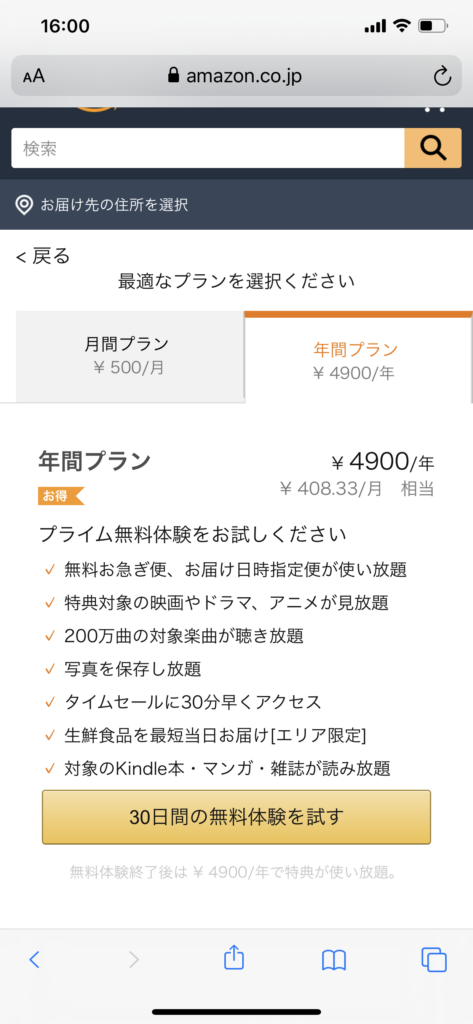Open Safari reader text size AA menu

click(x=34, y=76)
